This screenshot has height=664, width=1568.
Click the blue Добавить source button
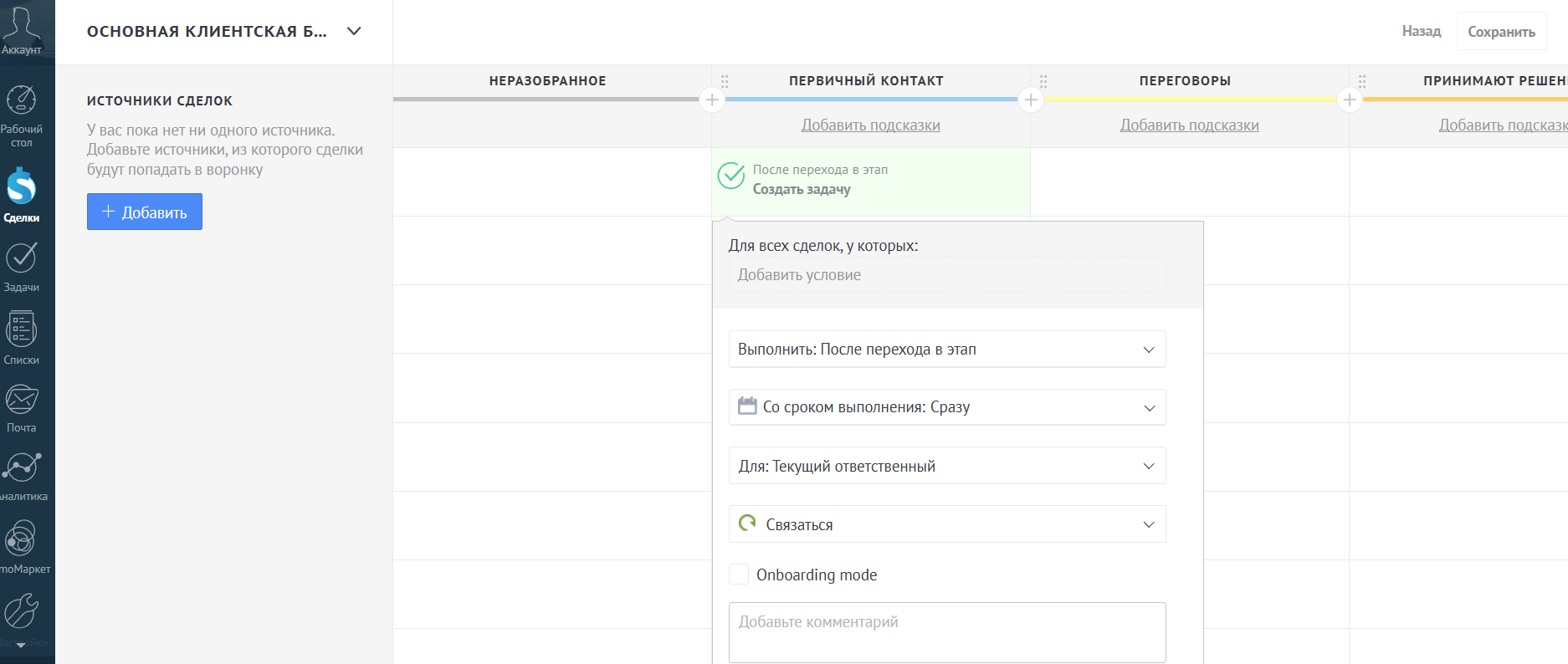coord(145,212)
